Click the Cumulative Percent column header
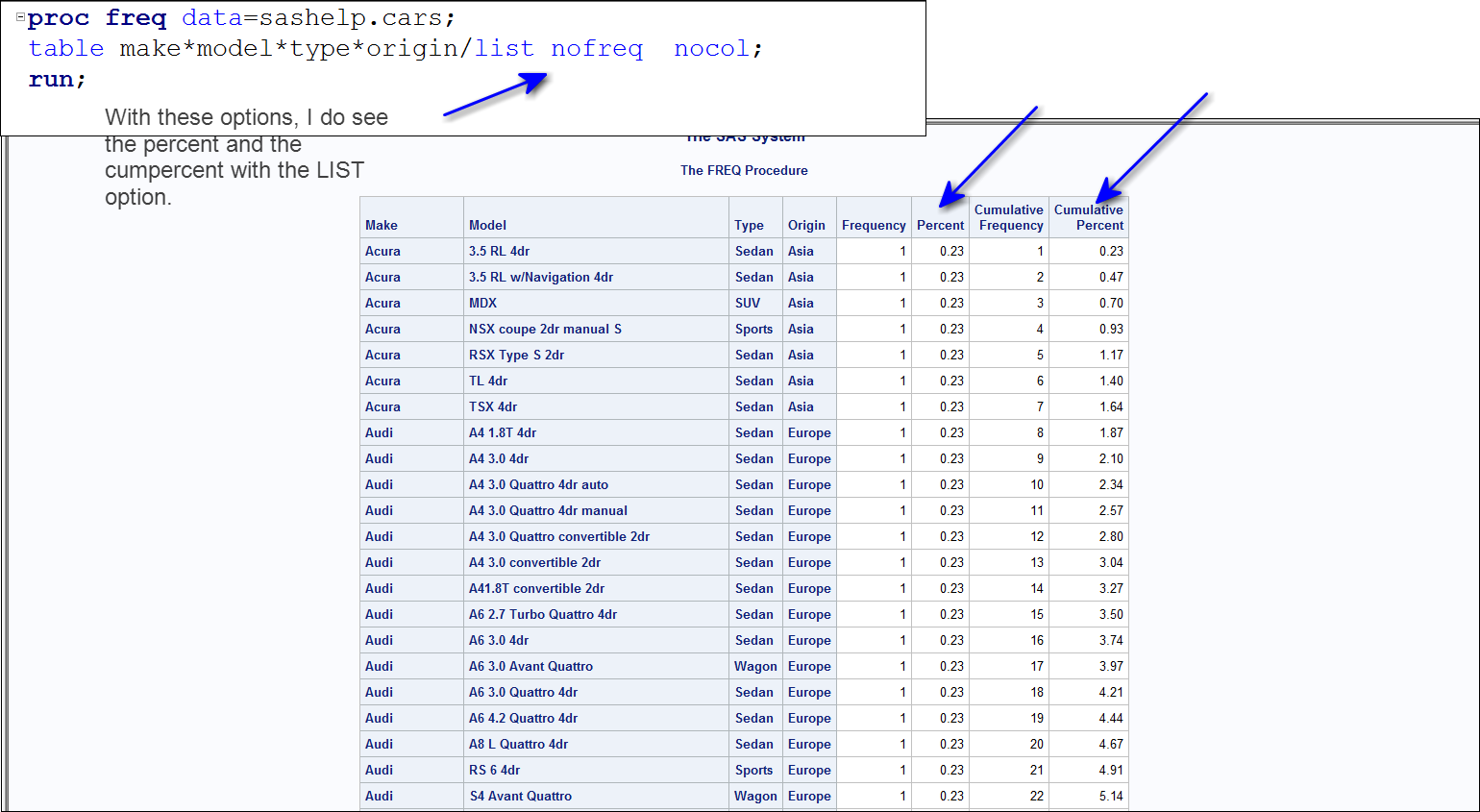1480x812 pixels. coord(1088,217)
